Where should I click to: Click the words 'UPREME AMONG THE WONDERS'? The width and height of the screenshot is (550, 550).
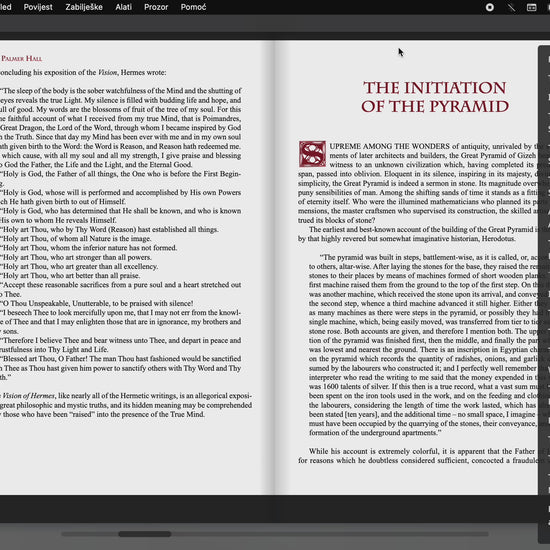[389, 146]
